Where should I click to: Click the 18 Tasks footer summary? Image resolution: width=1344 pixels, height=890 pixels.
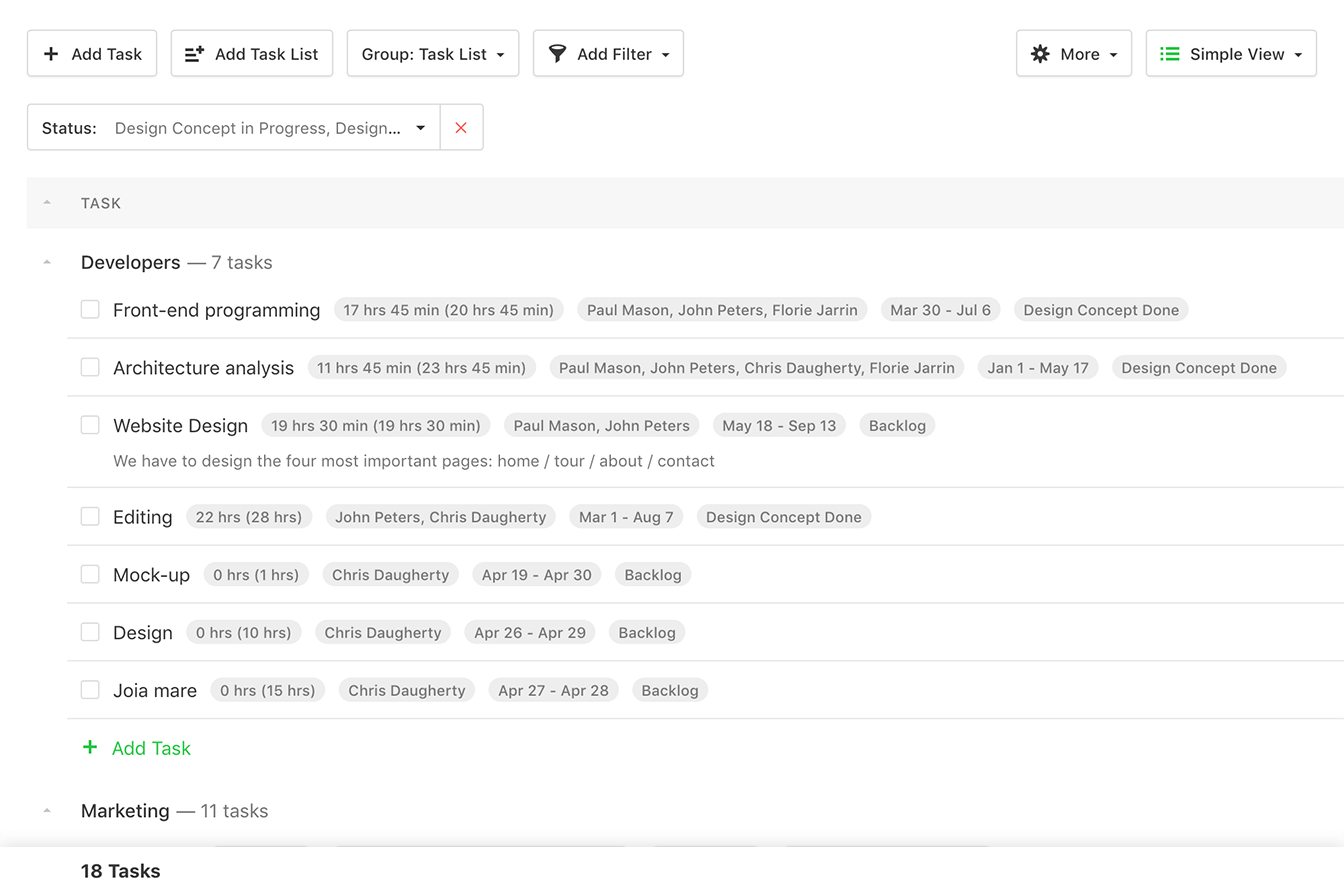(x=120, y=871)
